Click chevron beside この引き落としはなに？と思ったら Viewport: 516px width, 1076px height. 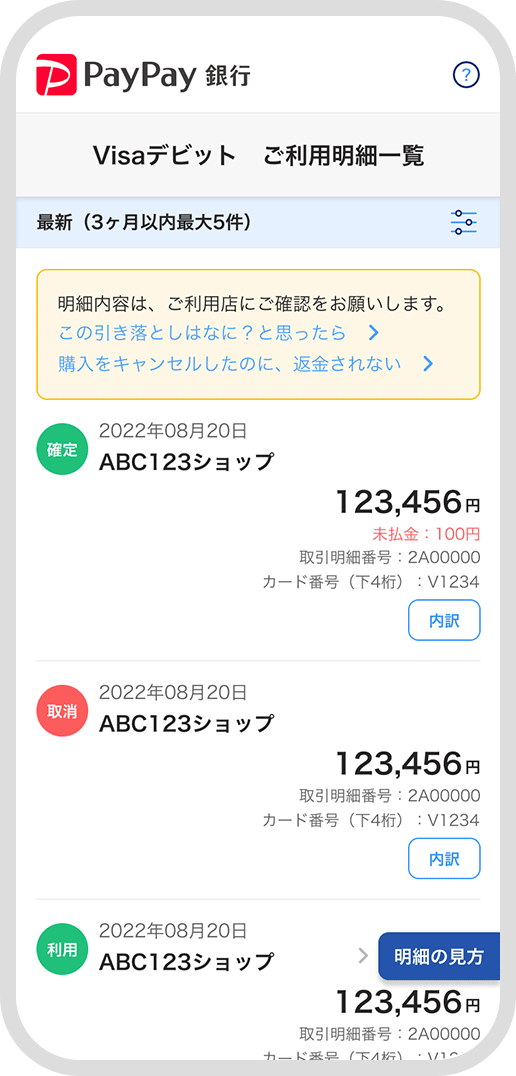coord(373,333)
